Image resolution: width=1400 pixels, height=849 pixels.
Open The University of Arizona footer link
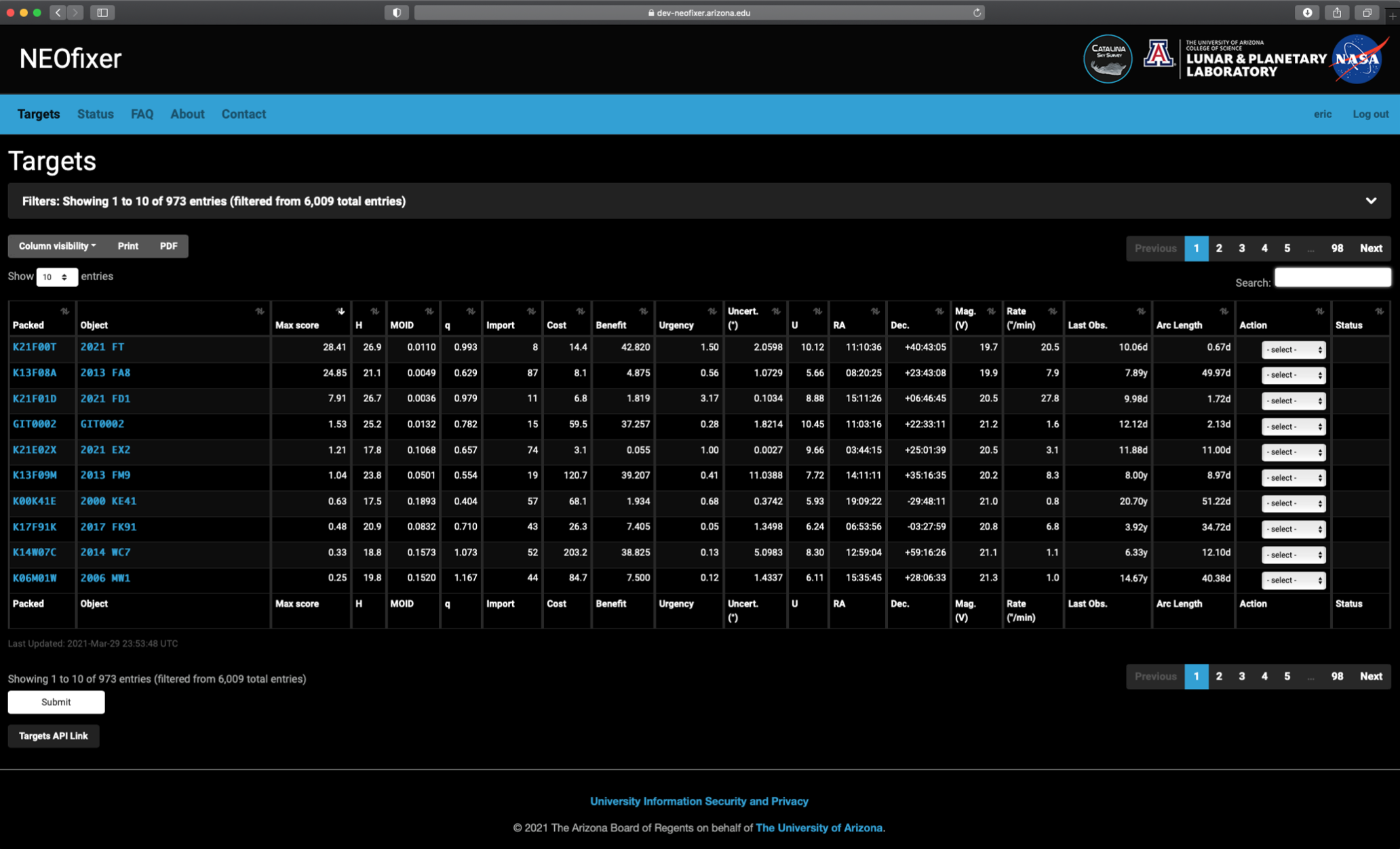[x=819, y=827]
